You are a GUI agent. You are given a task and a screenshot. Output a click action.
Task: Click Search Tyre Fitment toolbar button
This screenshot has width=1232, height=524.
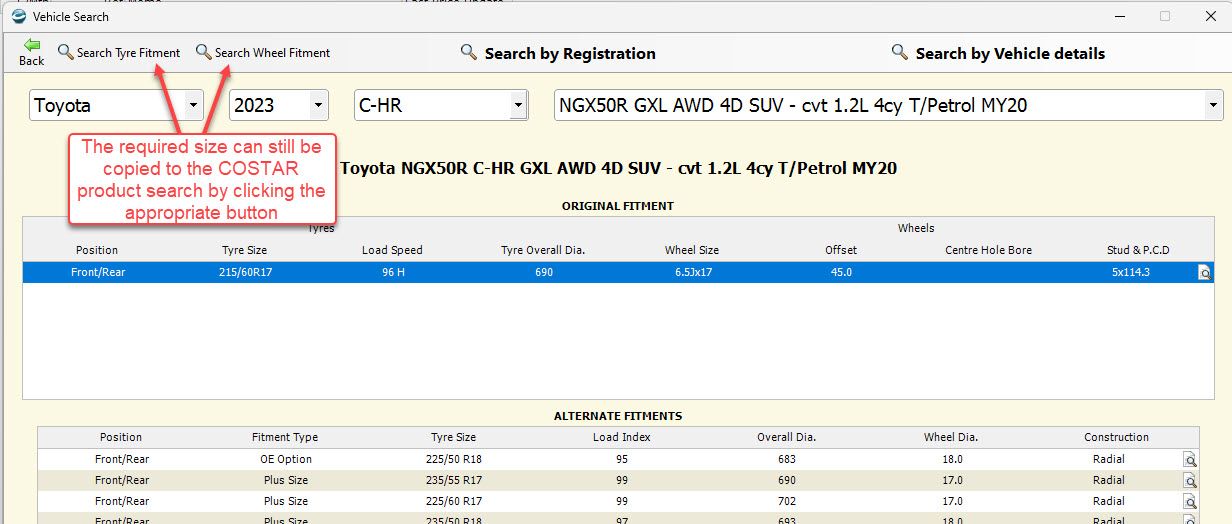(119, 52)
